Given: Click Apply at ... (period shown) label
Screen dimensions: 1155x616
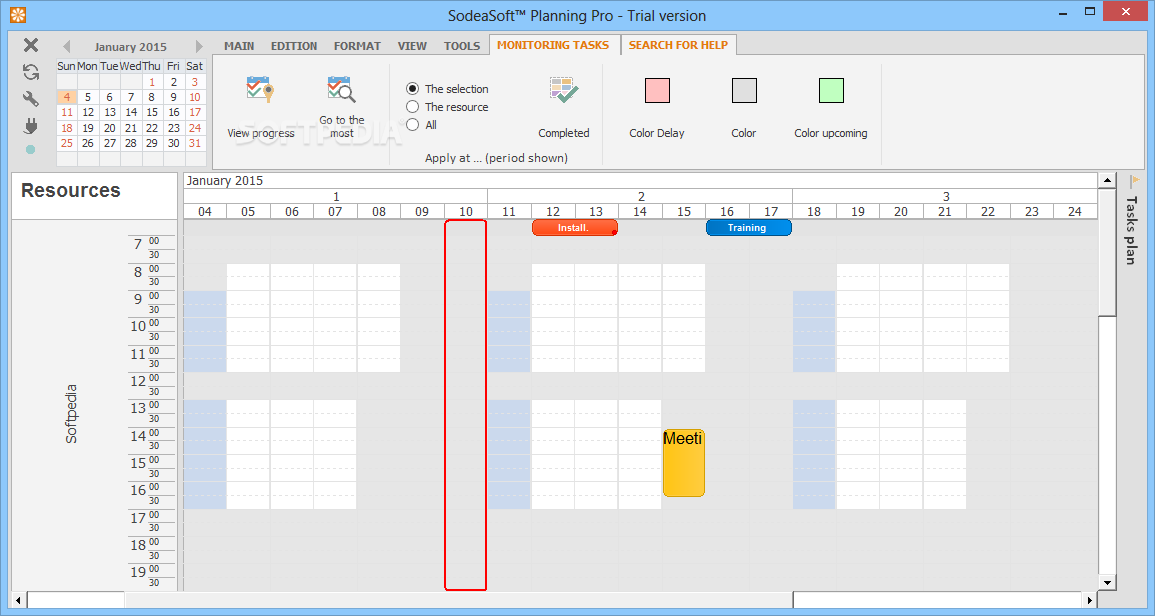Looking at the screenshot, I should coord(496,158).
